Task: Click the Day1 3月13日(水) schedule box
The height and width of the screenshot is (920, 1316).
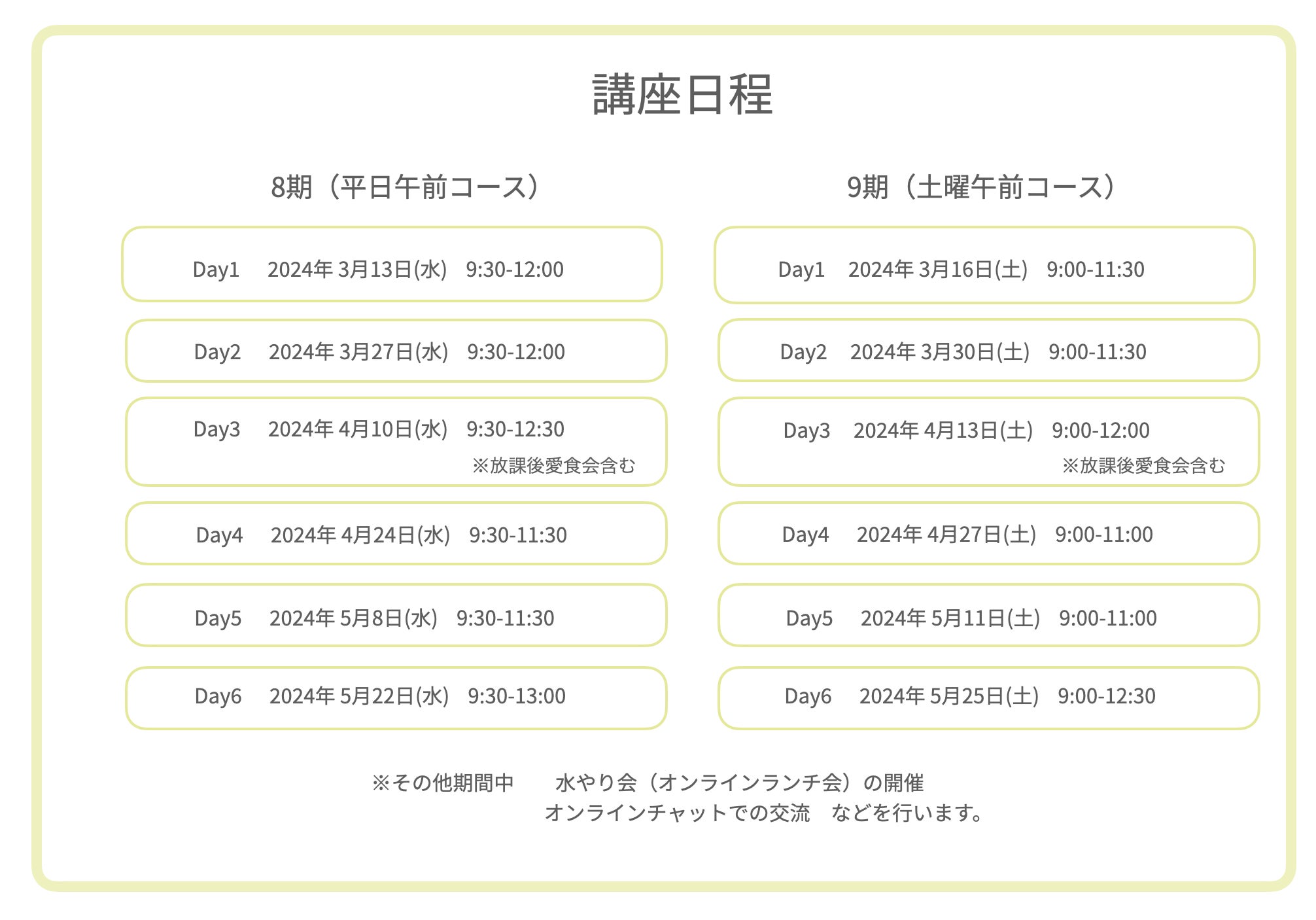Action: [x=392, y=265]
